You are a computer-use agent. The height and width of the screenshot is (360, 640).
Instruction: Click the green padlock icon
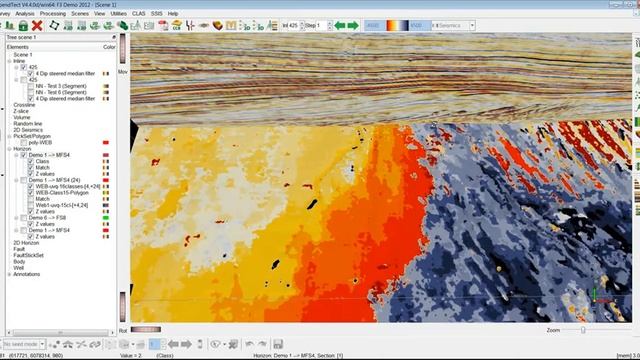click(23, 26)
